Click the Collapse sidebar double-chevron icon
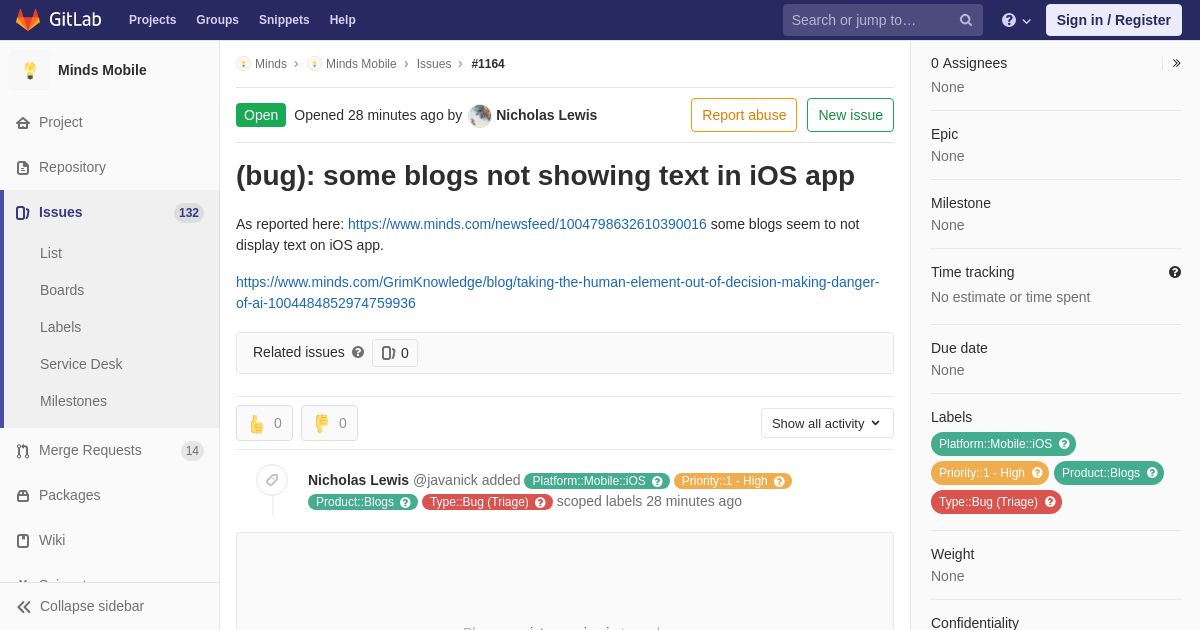 [x=24, y=607]
